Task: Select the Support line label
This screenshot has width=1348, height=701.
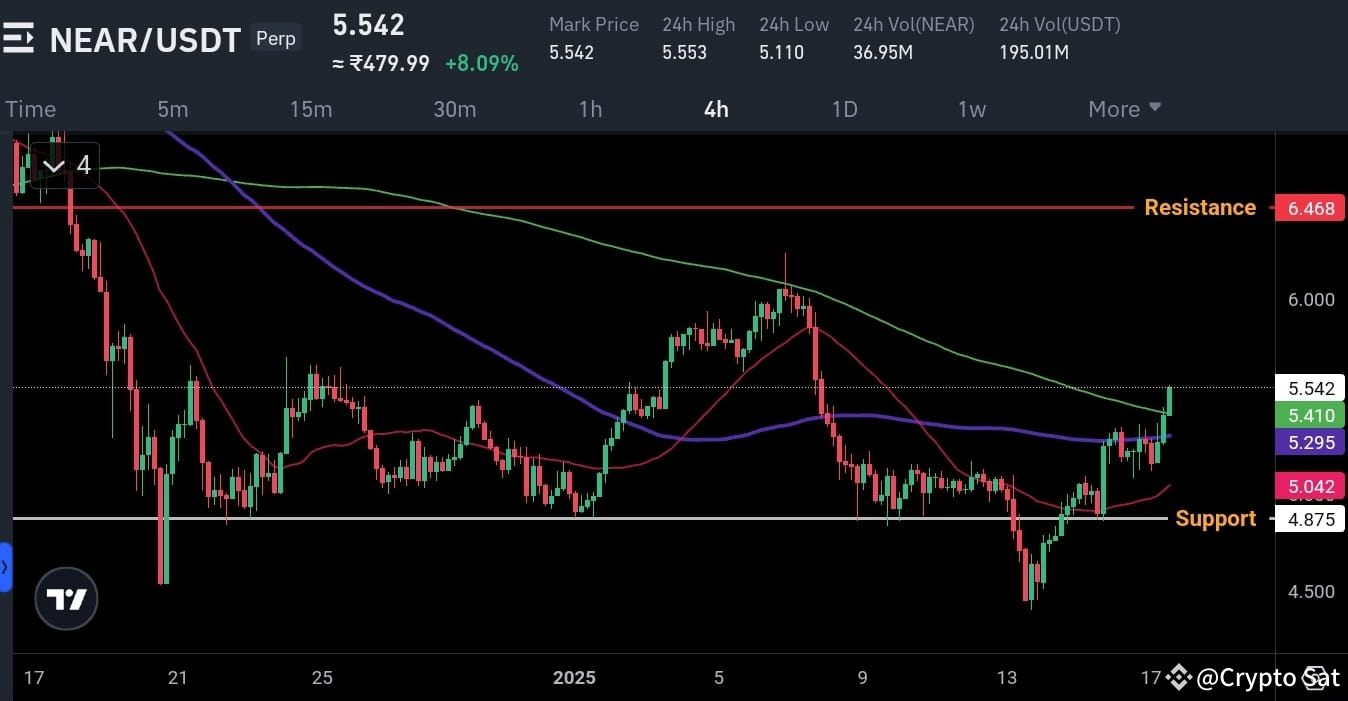Action: 1216,518
